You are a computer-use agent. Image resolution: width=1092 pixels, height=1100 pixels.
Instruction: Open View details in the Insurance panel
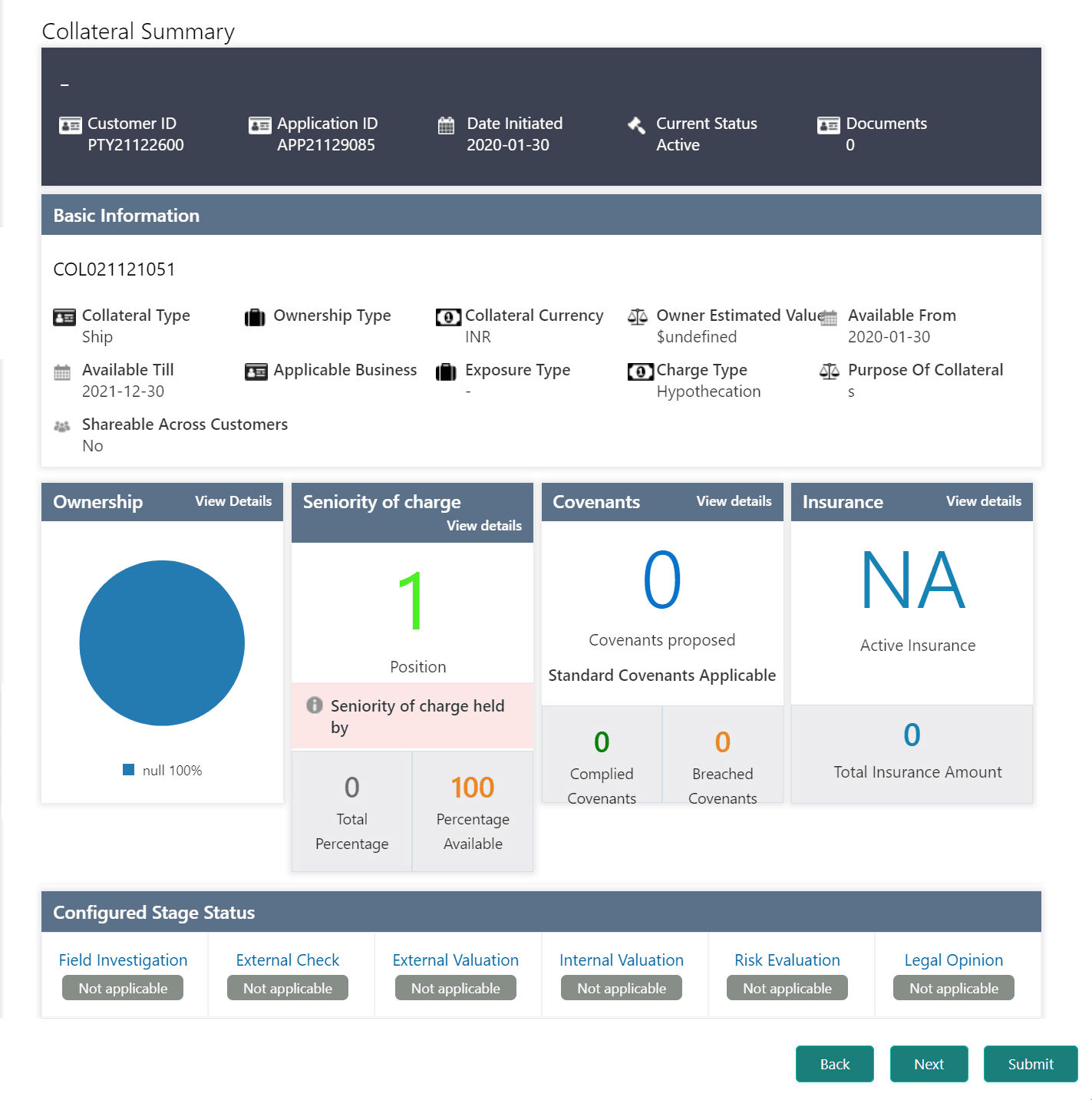pos(983,501)
